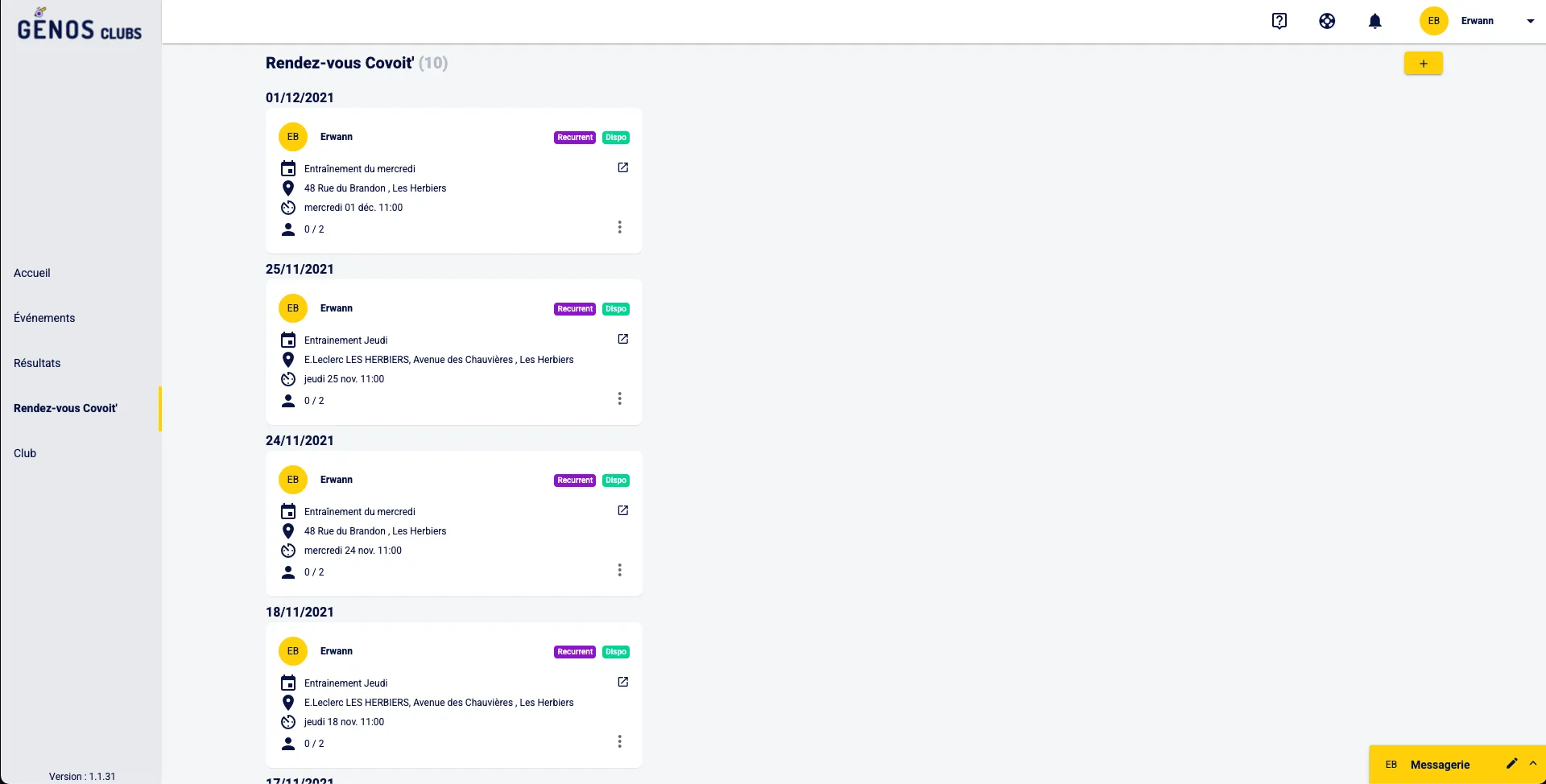Open three-dot menu on 24 nov. card
Viewport: 1546px width, 784px height.
pos(619,570)
